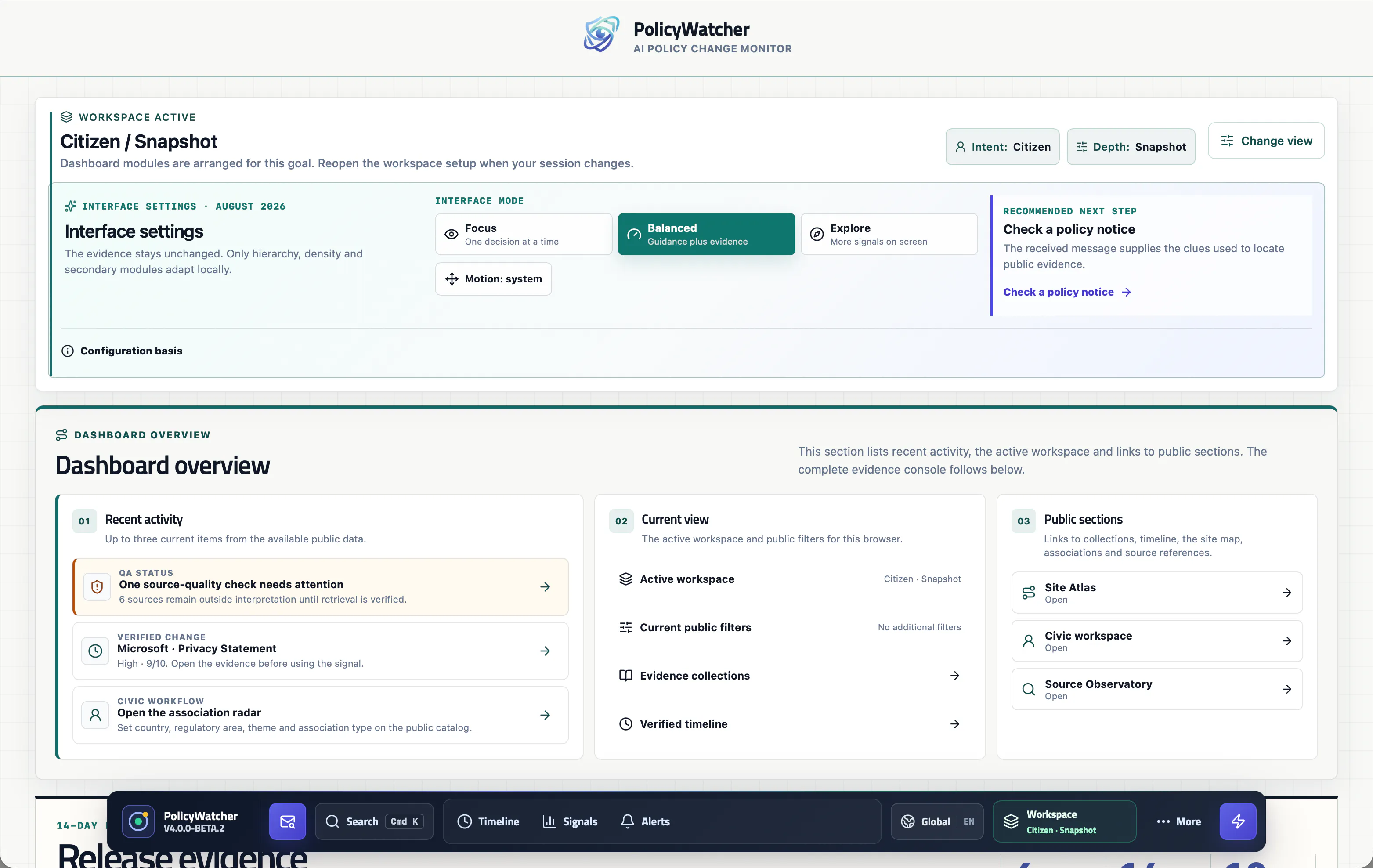This screenshot has width=1373, height=868.
Task: Click the "No additional filters" value
Action: (919, 627)
